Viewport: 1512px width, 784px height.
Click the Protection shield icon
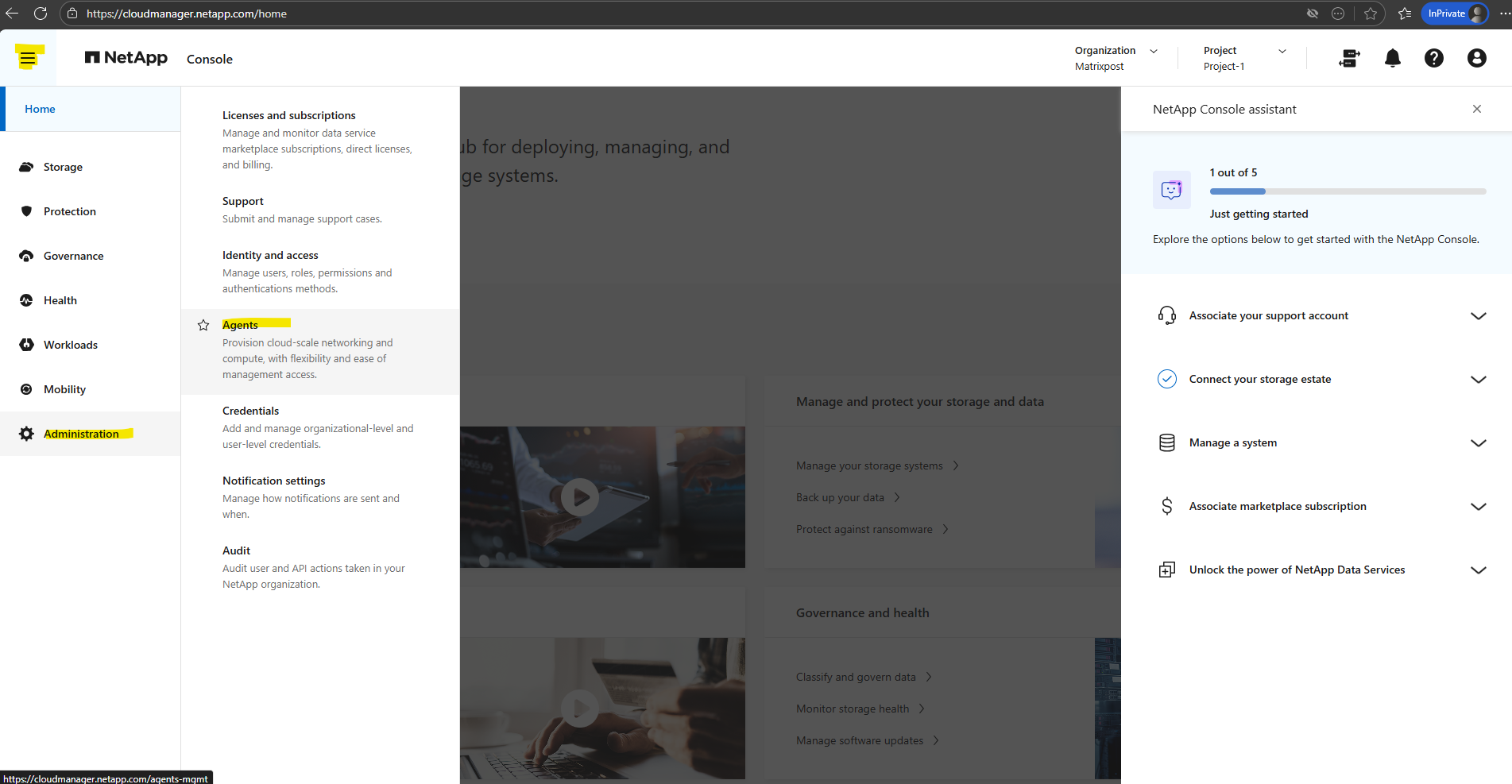(26, 211)
